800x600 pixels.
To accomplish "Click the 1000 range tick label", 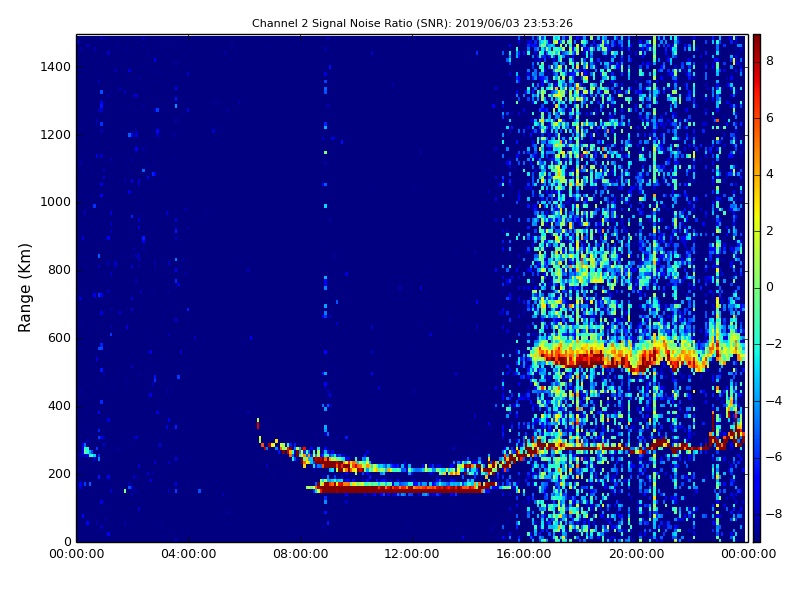I will pos(55,202).
